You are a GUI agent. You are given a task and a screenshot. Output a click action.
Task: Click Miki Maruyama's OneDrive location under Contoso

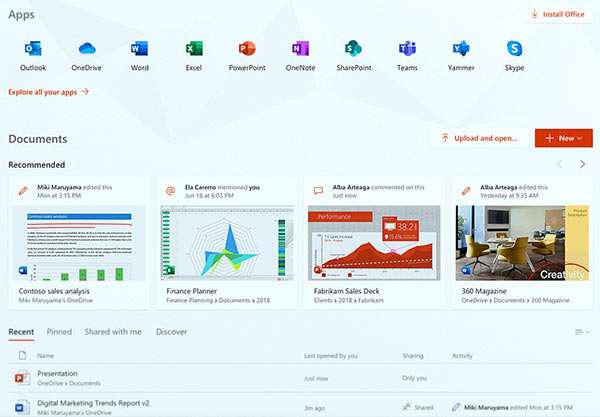point(55,301)
